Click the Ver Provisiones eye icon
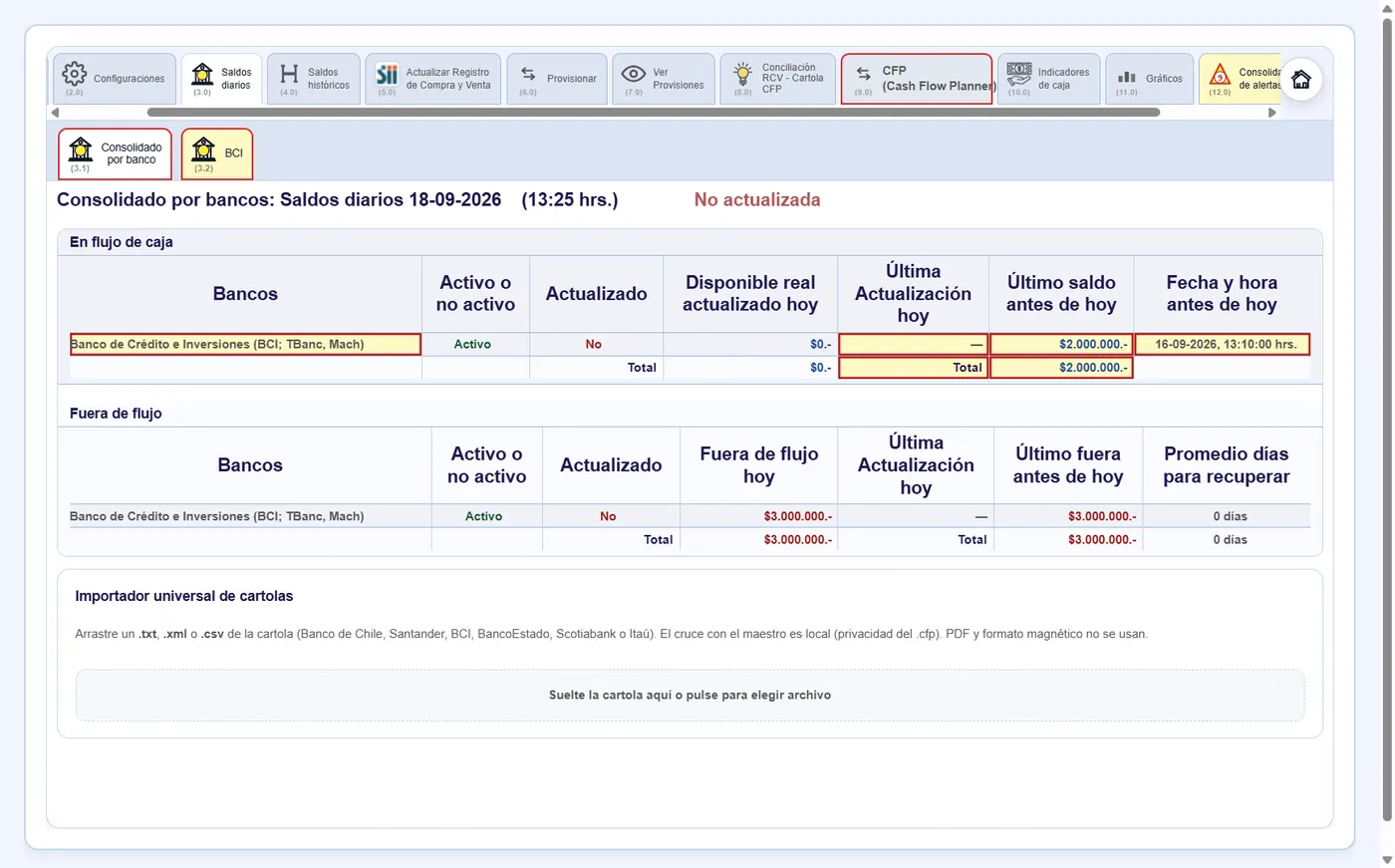The height and width of the screenshot is (868, 1395). pyautogui.click(x=634, y=74)
